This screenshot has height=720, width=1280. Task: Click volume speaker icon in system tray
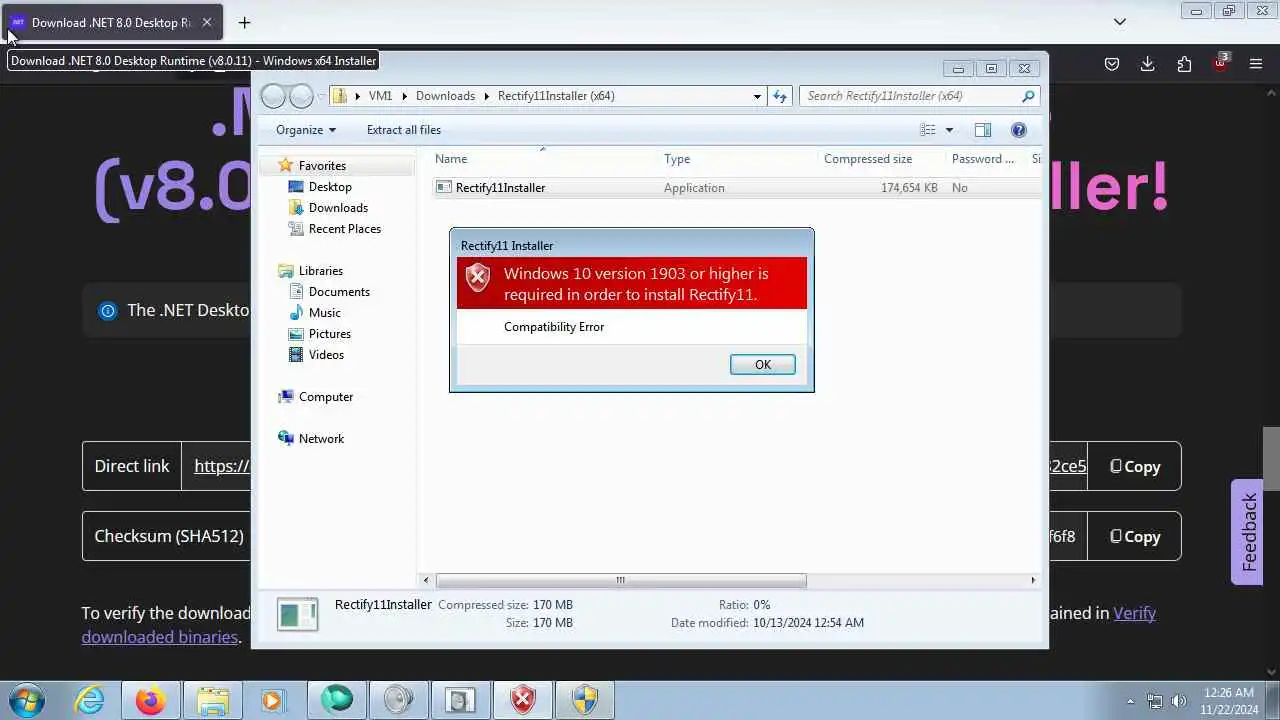tap(1179, 701)
